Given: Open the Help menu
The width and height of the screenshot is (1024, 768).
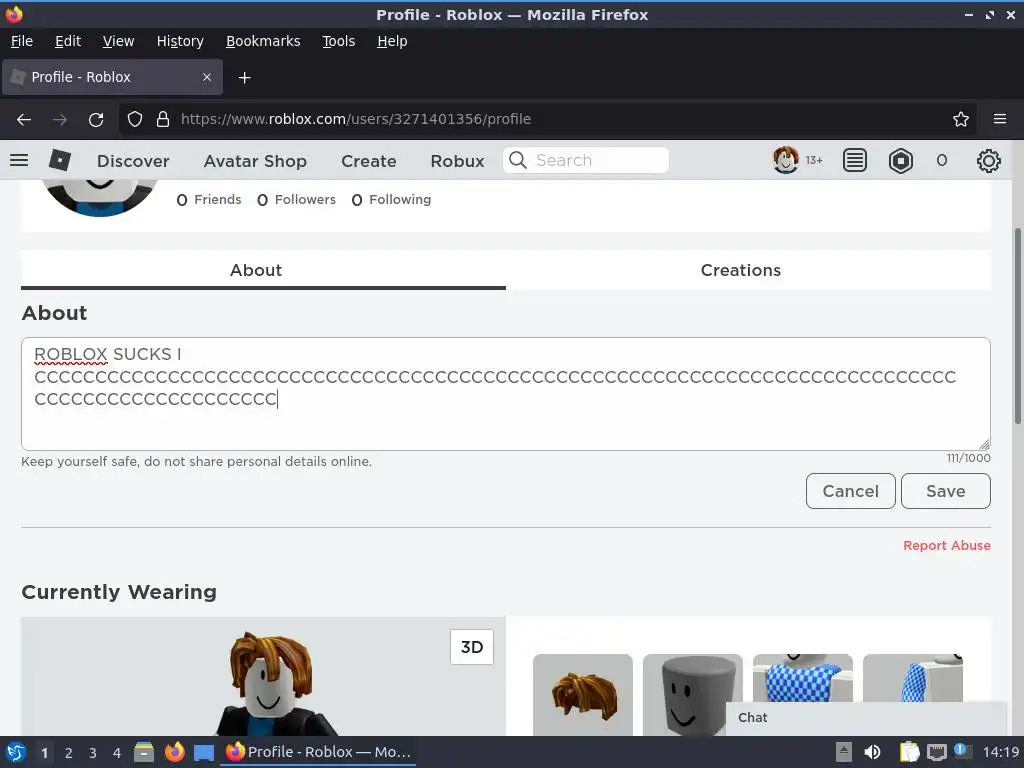Looking at the screenshot, I should (x=392, y=41).
